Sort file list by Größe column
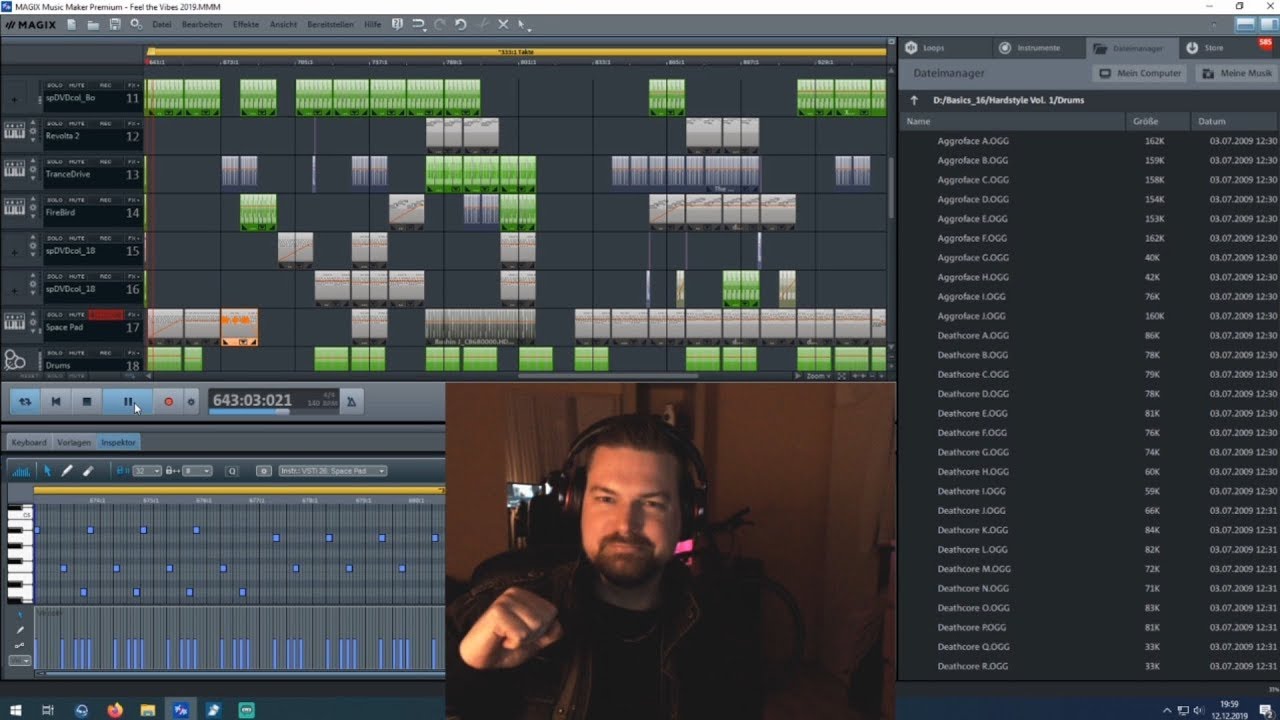Viewport: 1280px width, 720px height. coord(1156,121)
